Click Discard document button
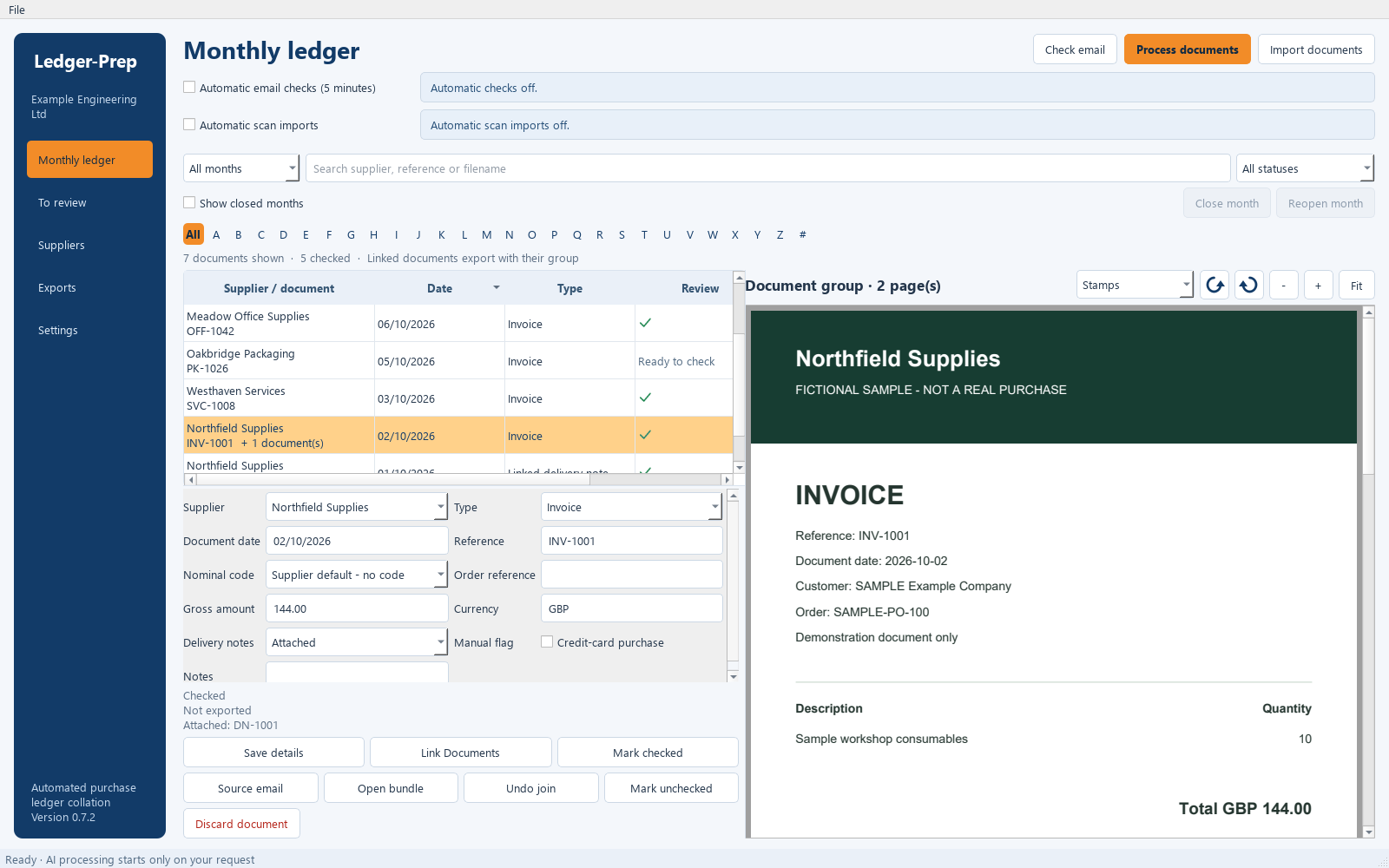The height and width of the screenshot is (868, 1389). pos(241,824)
